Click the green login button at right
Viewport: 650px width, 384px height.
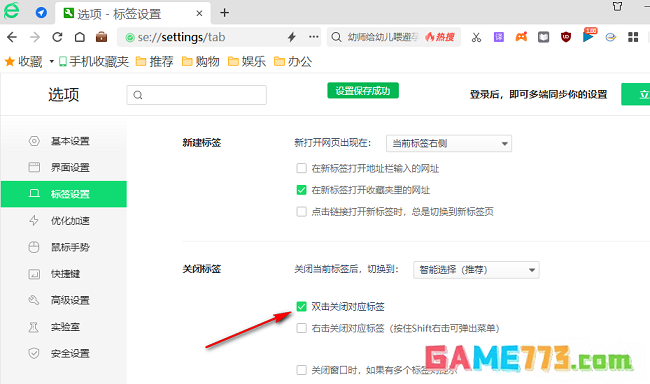(x=635, y=94)
